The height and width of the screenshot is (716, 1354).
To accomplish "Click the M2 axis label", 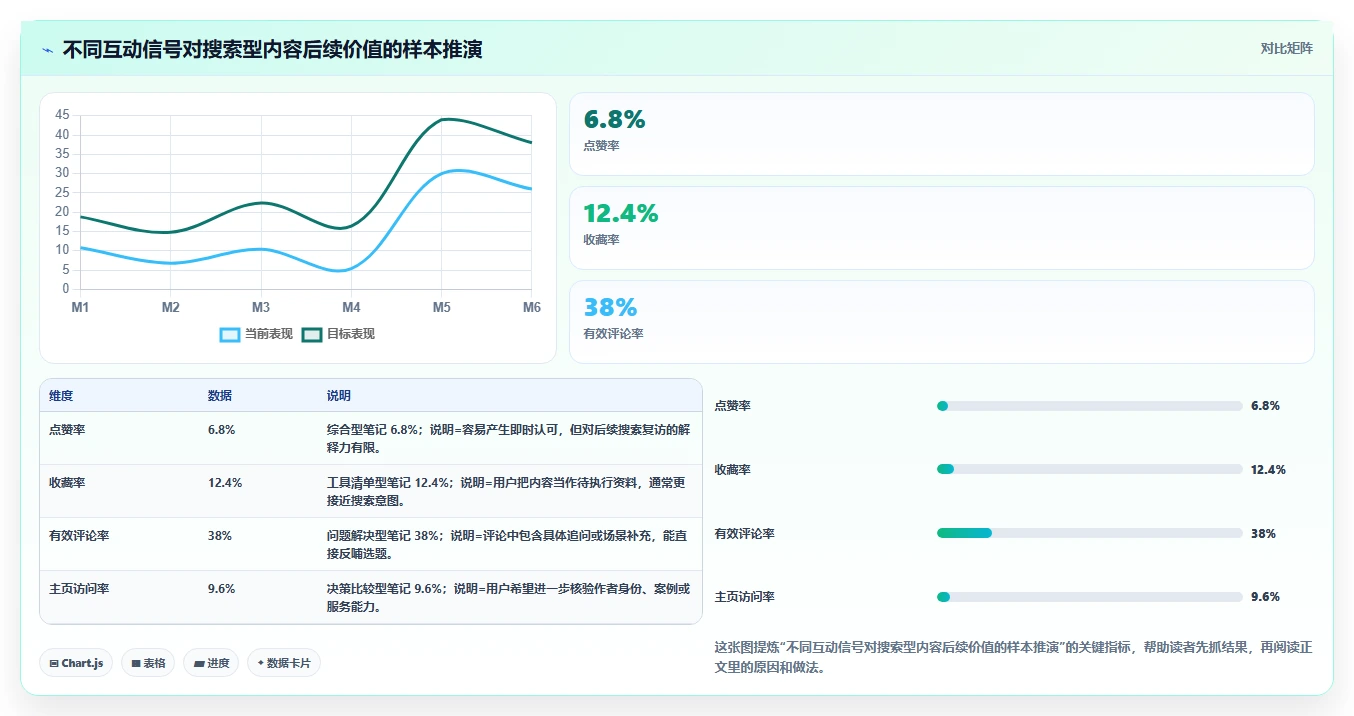I will tap(171, 307).
